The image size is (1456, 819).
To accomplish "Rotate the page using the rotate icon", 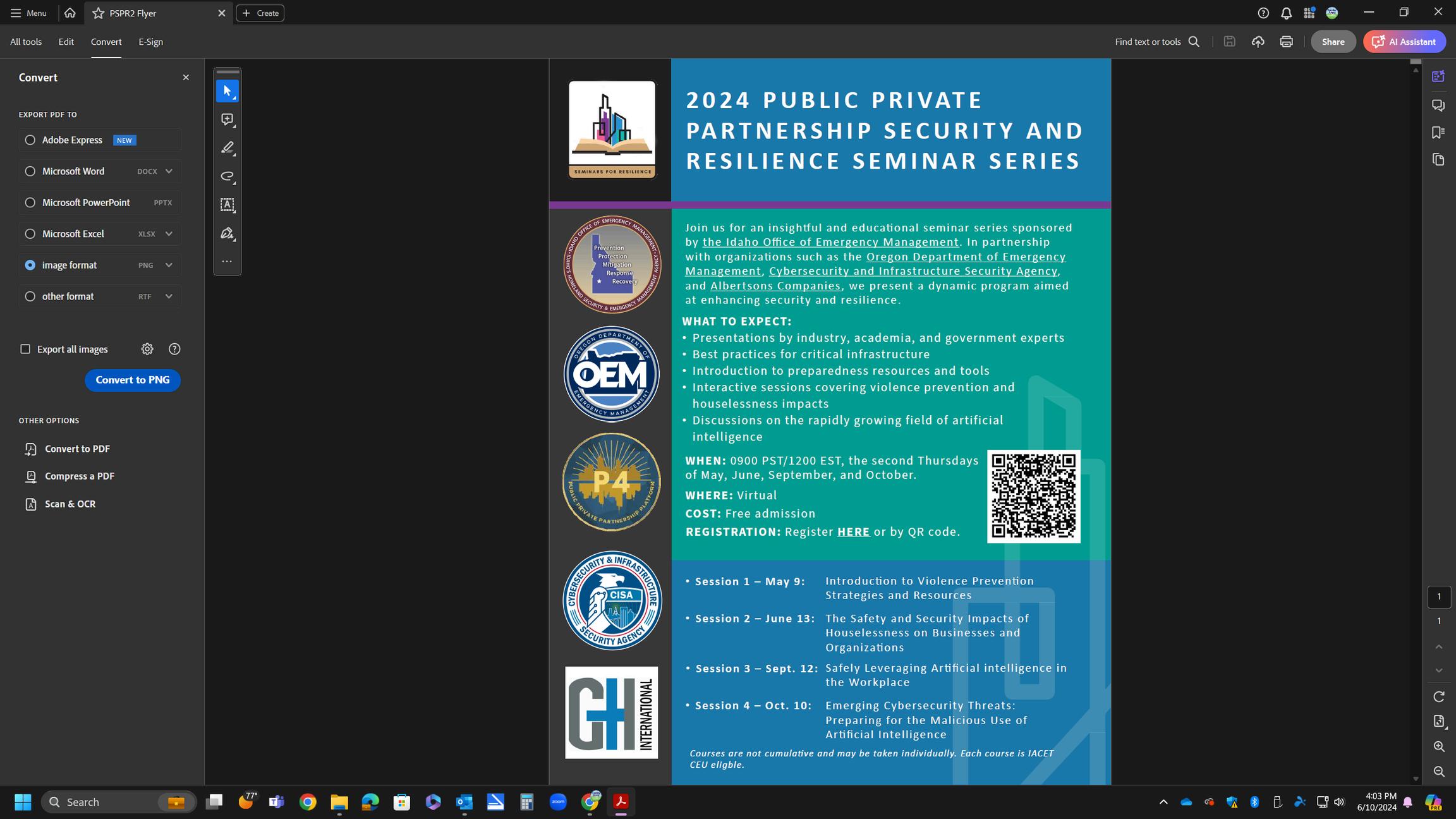I will click(1439, 696).
